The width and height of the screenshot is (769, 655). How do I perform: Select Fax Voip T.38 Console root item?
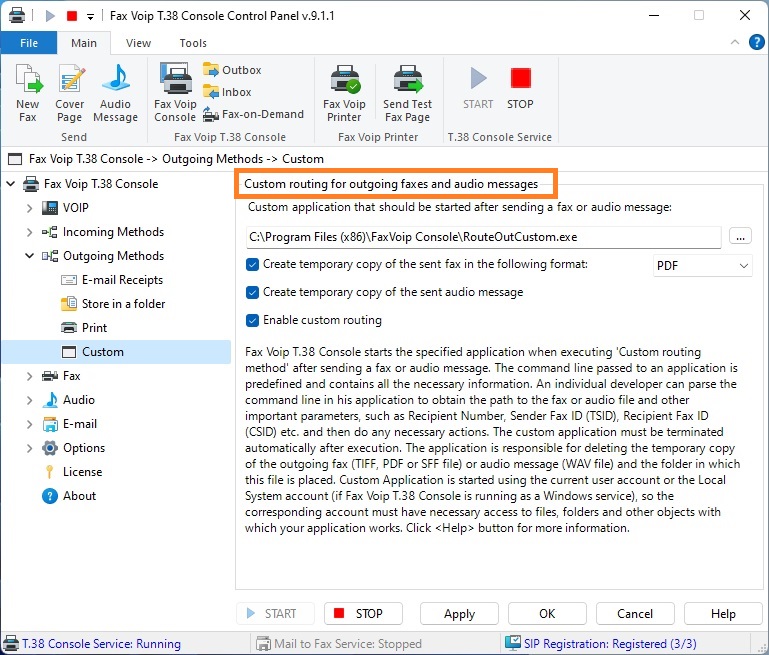point(91,184)
